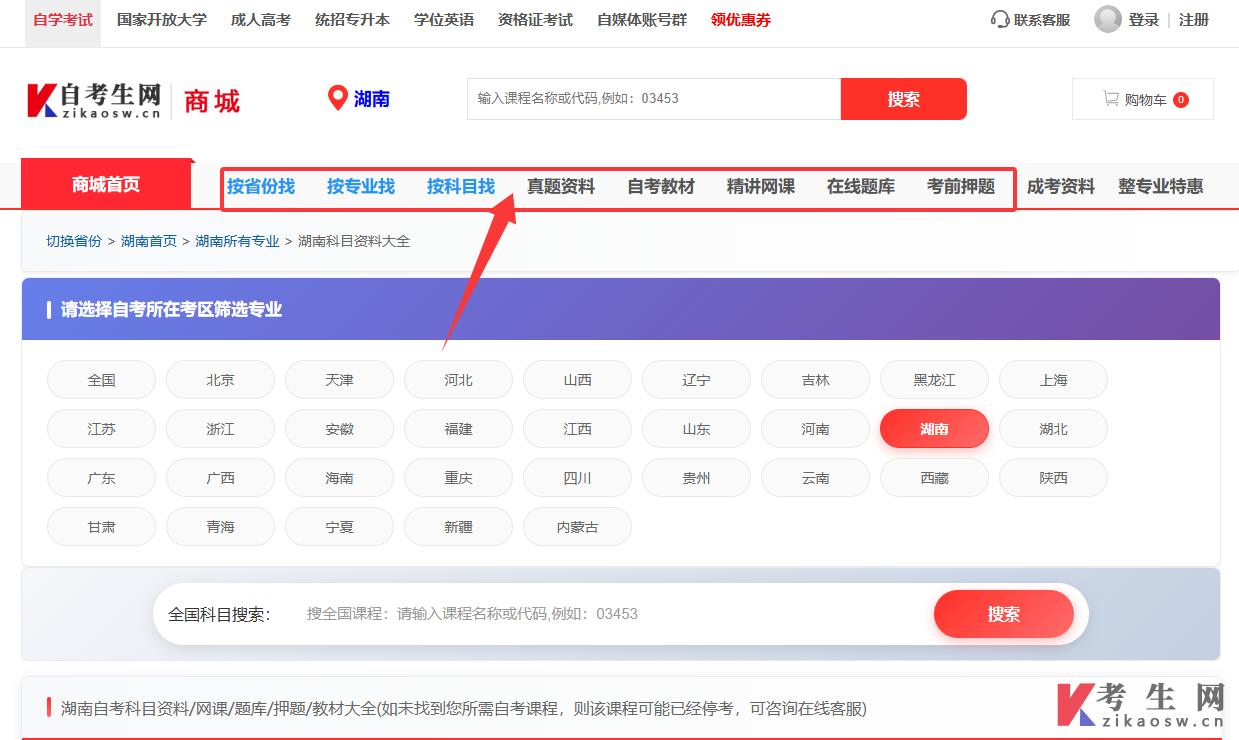The width and height of the screenshot is (1239, 740).
Task: Select the 天津 region button
Action: point(339,380)
